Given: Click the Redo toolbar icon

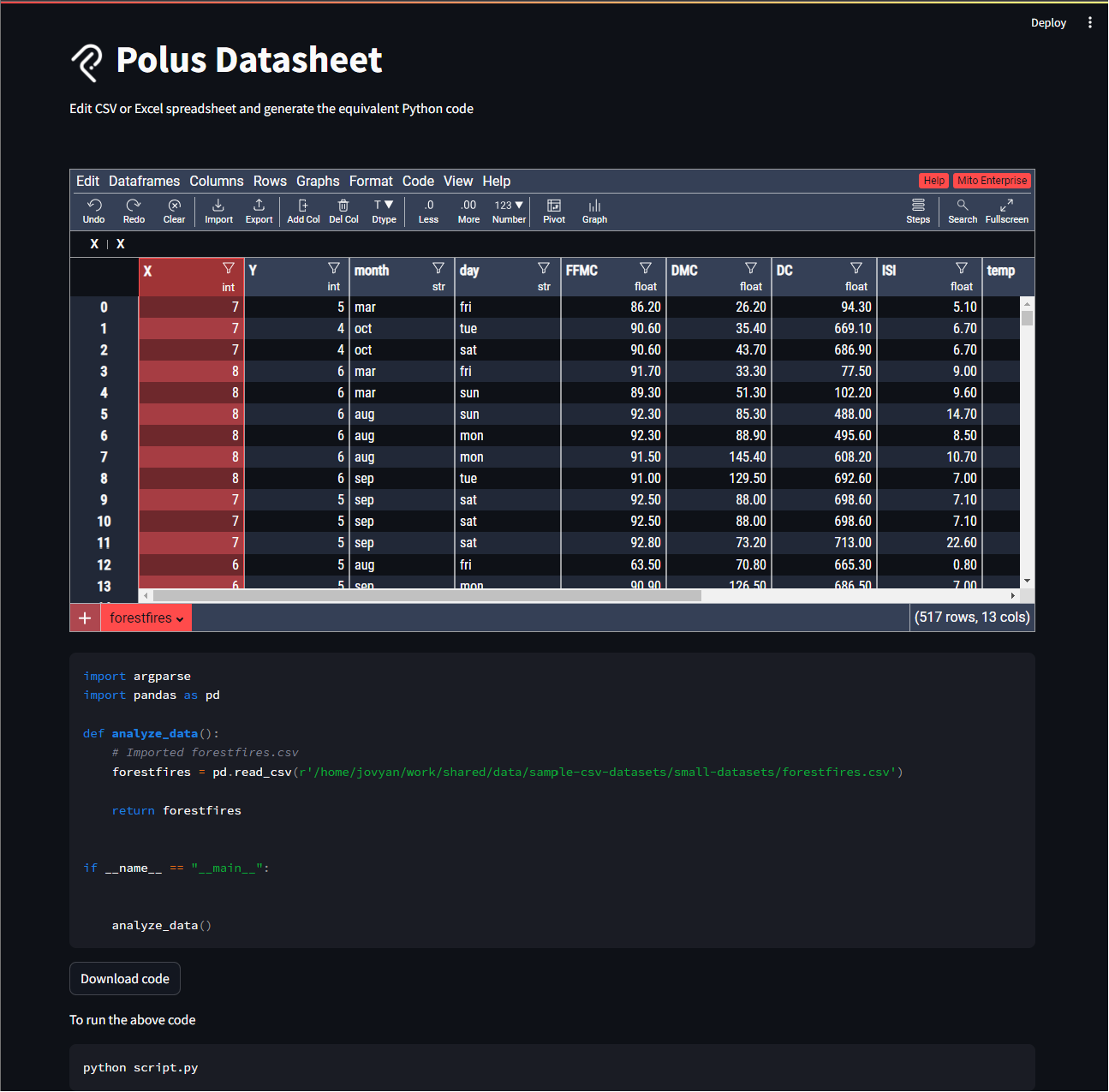Looking at the screenshot, I should [x=134, y=211].
